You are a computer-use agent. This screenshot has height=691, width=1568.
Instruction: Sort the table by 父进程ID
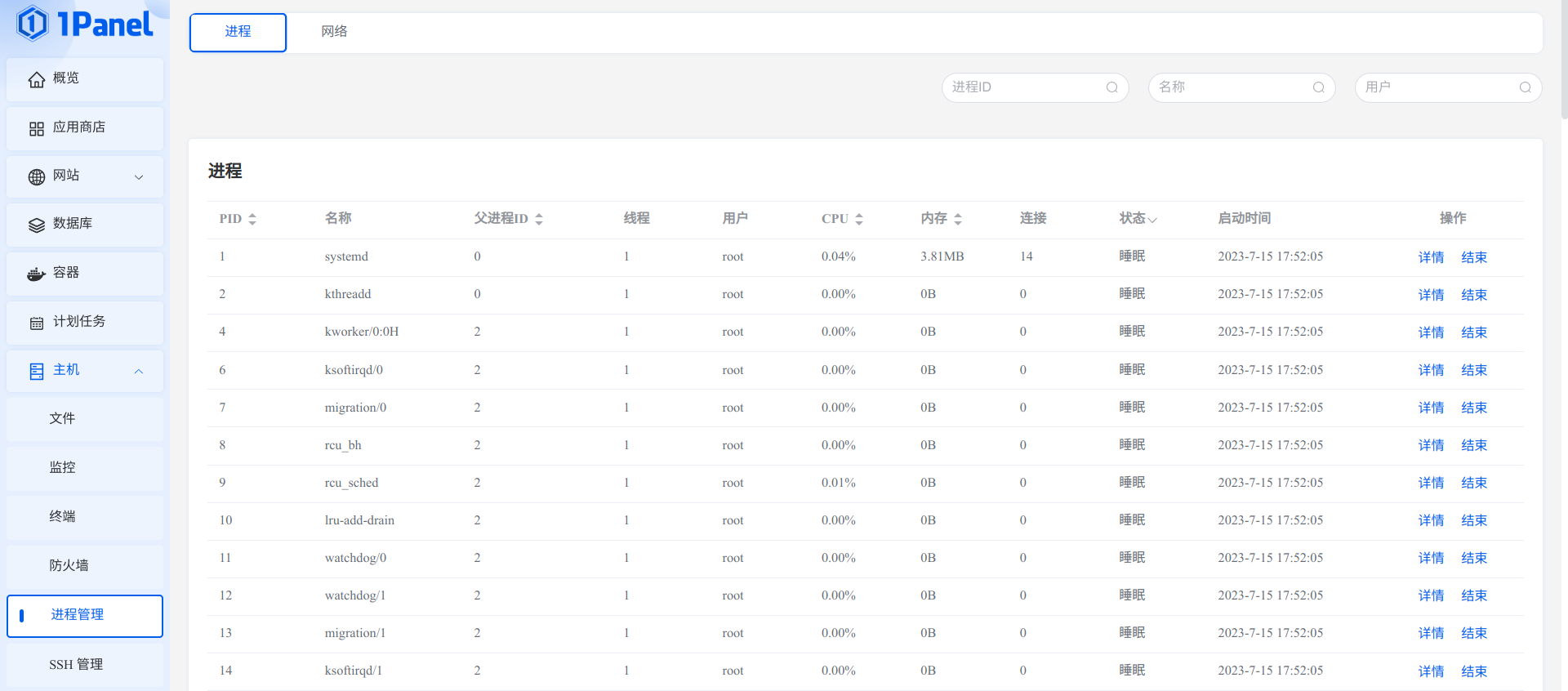tap(539, 219)
